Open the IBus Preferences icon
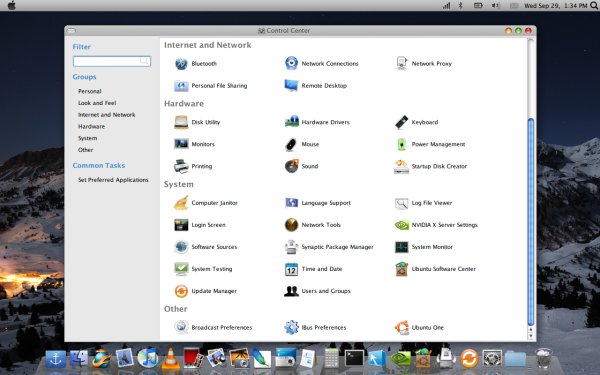600x375 pixels. click(x=291, y=328)
